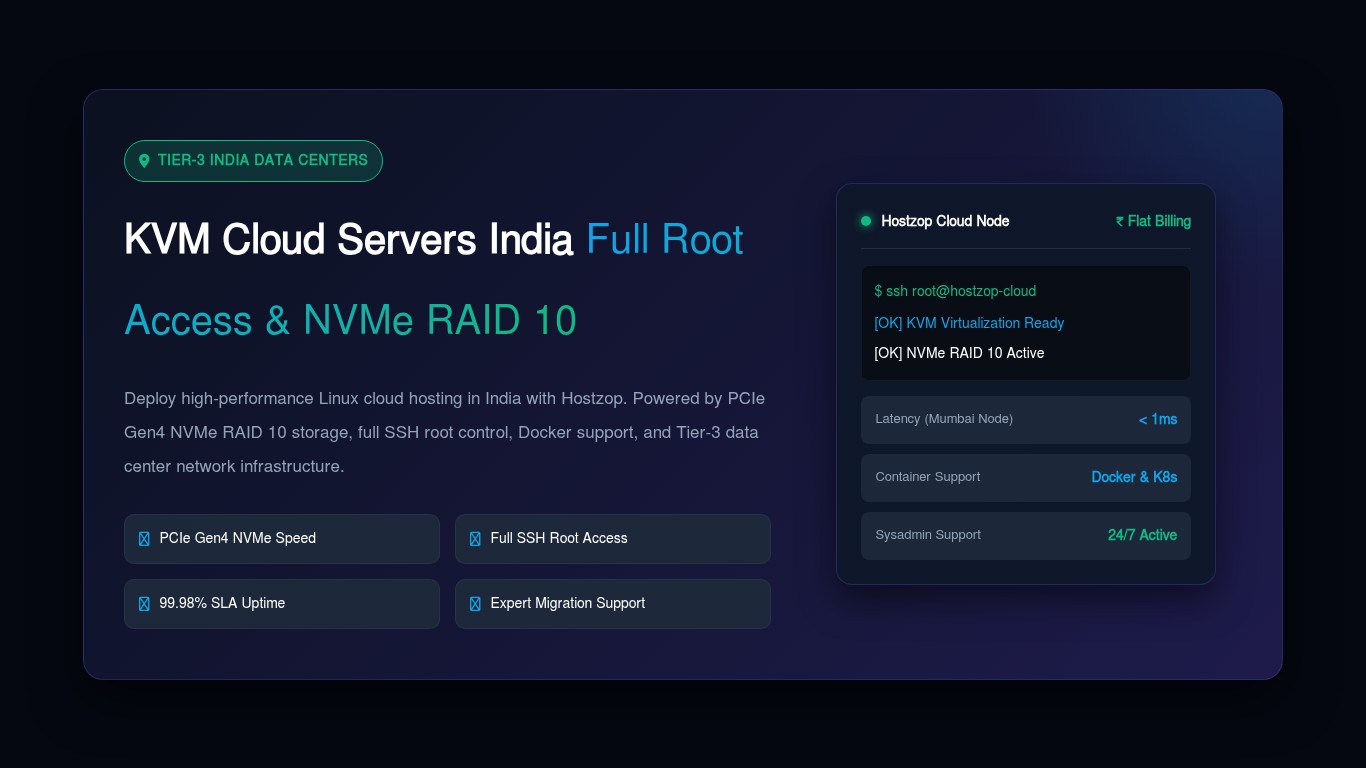Click the Container Support stat row
Viewport: 1366px width, 768px height.
tap(1026, 478)
